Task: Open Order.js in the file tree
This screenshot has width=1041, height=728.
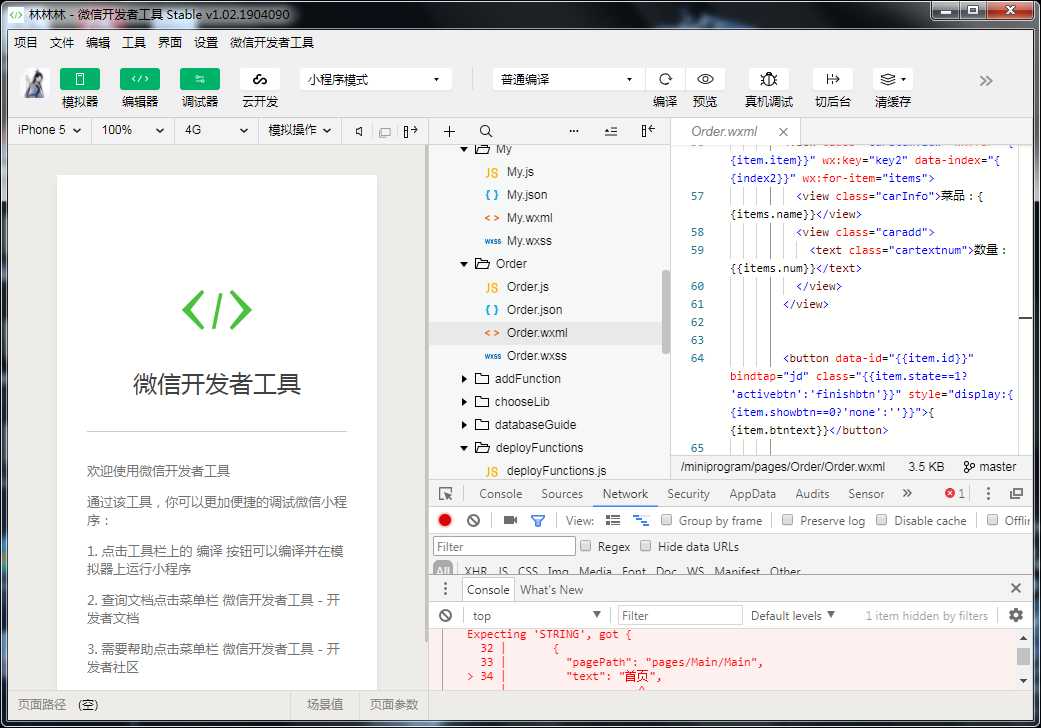Action: click(x=528, y=287)
